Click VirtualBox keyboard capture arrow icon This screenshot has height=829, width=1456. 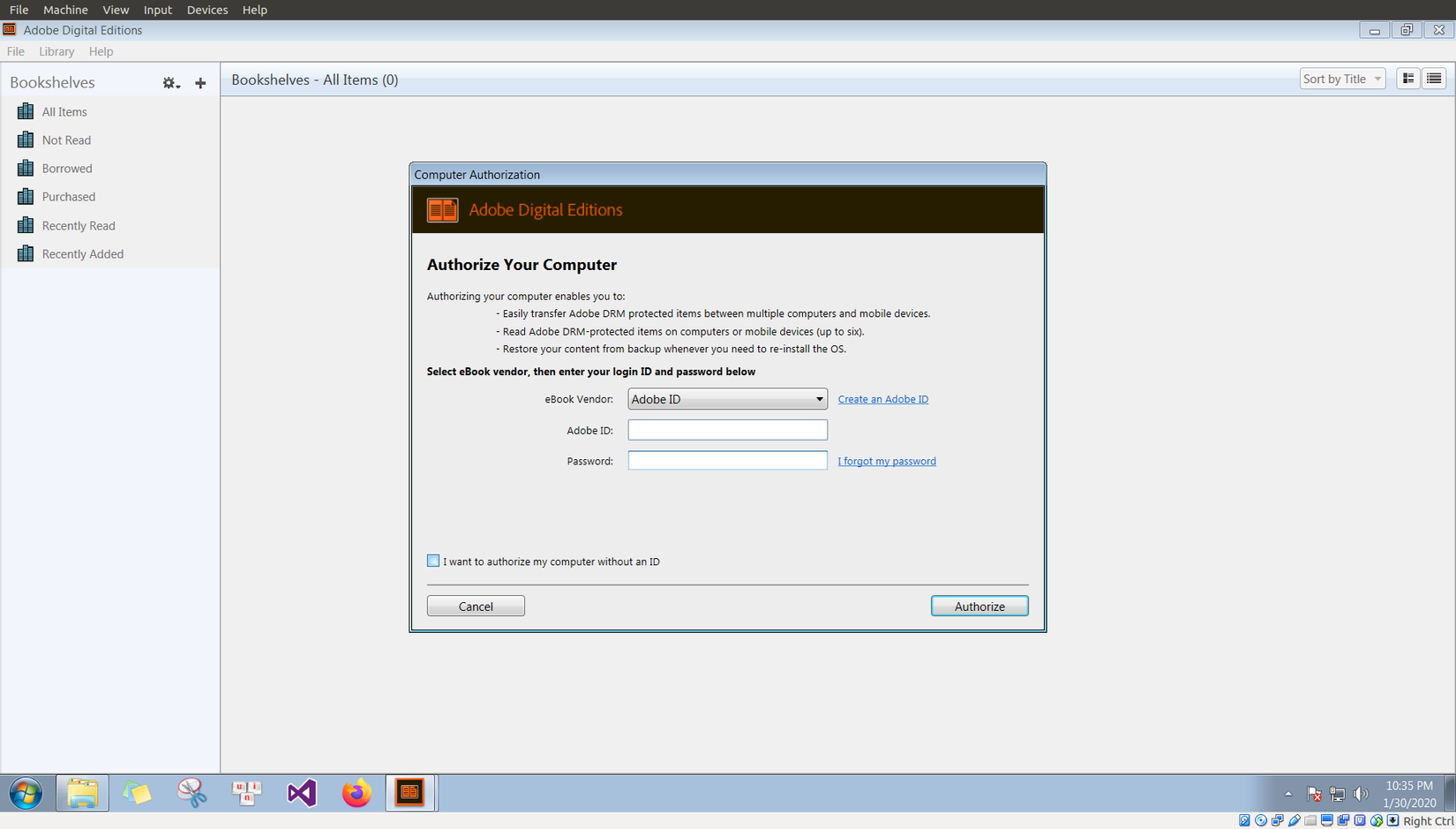click(x=1393, y=821)
